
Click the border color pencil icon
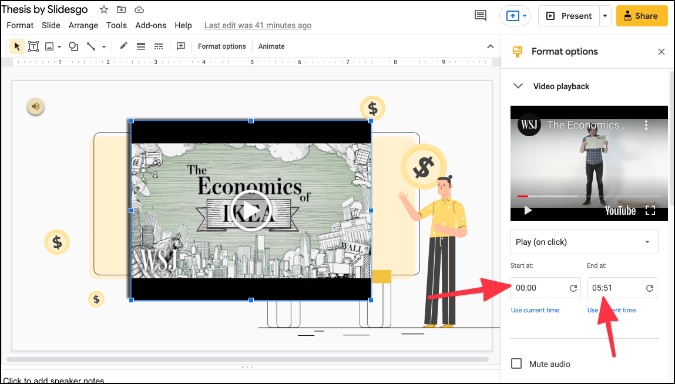(x=124, y=46)
